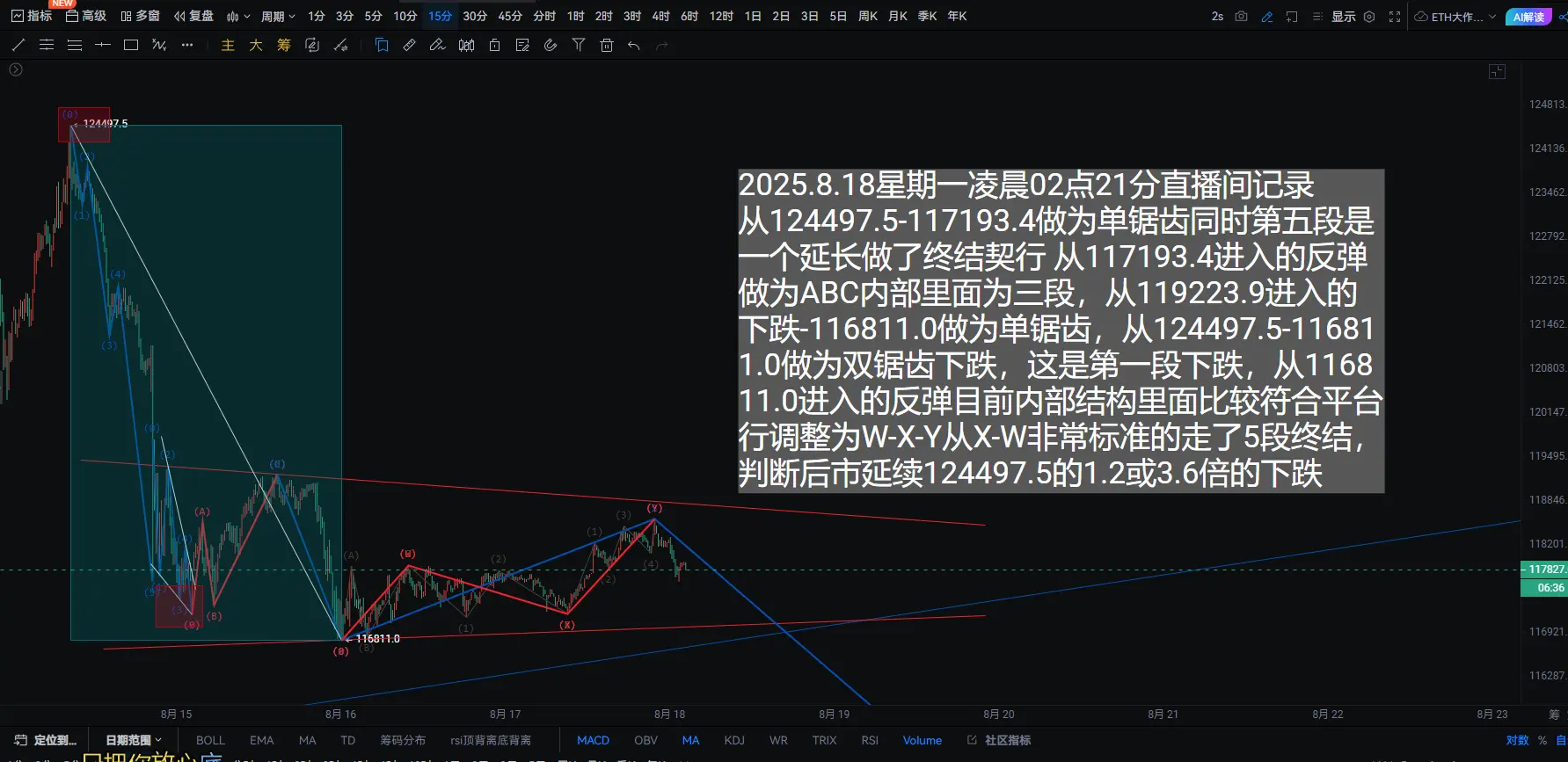Click the 大 indicator shortcut

[256, 45]
